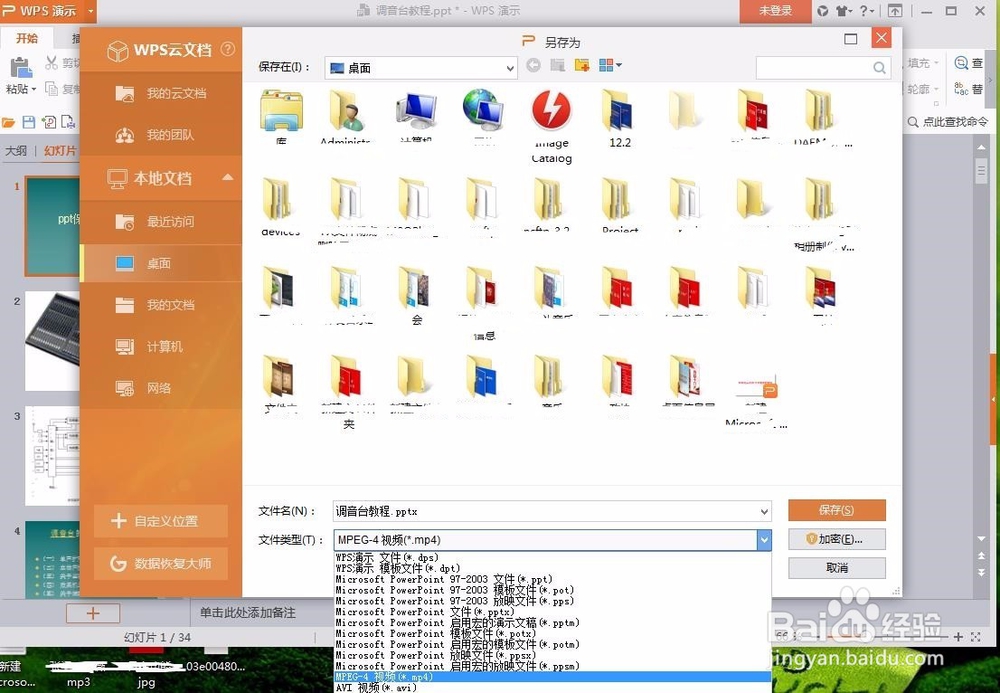Click the 开始 ribbon tab
This screenshot has width=1000, height=693.
[x=27, y=38]
